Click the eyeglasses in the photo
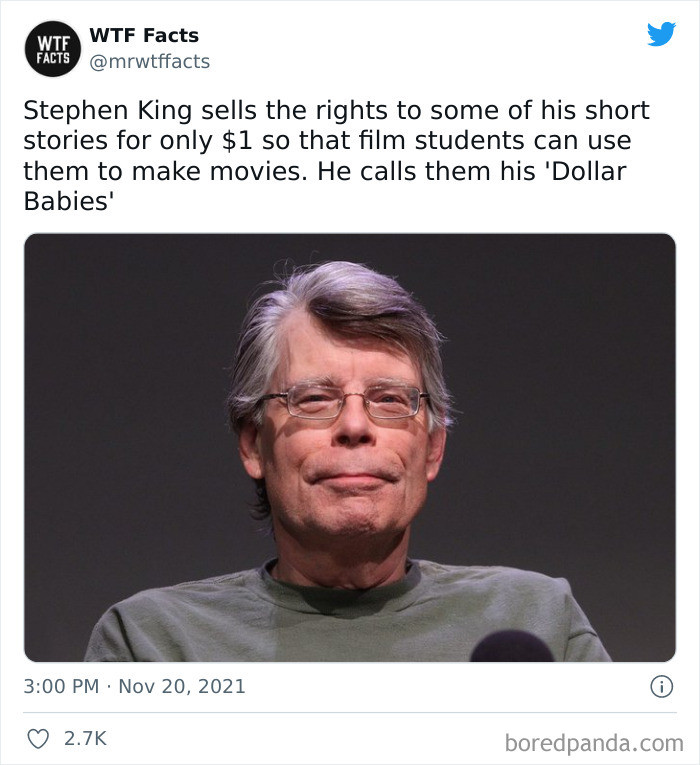 [343, 401]
